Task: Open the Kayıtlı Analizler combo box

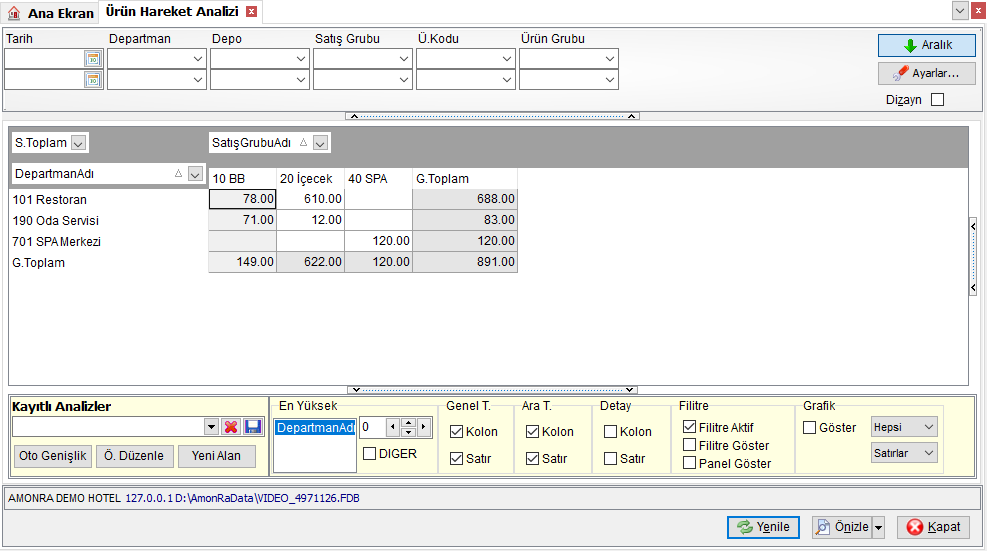Action: pos(211,427)
